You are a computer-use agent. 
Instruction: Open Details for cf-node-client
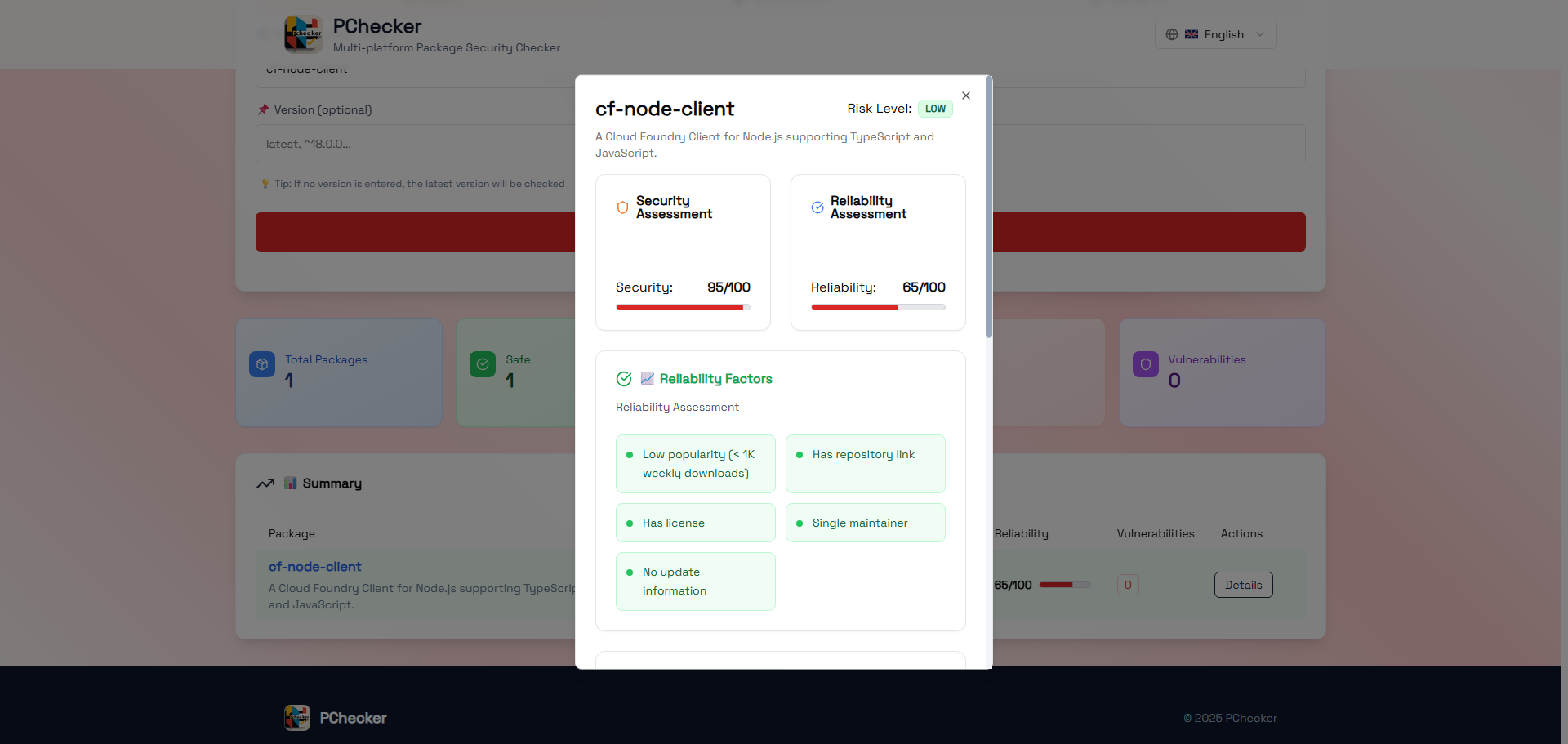click(1243, 585)
